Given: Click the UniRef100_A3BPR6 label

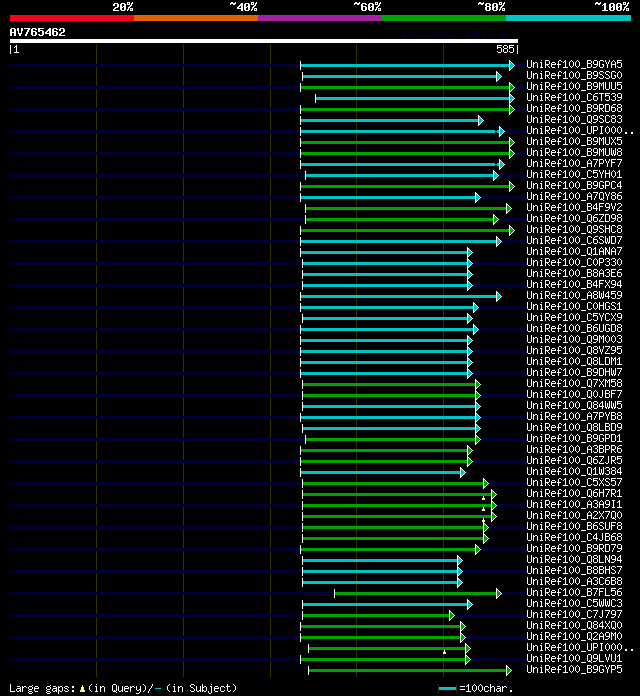Looking at the screenshot, I should [574, 450].
